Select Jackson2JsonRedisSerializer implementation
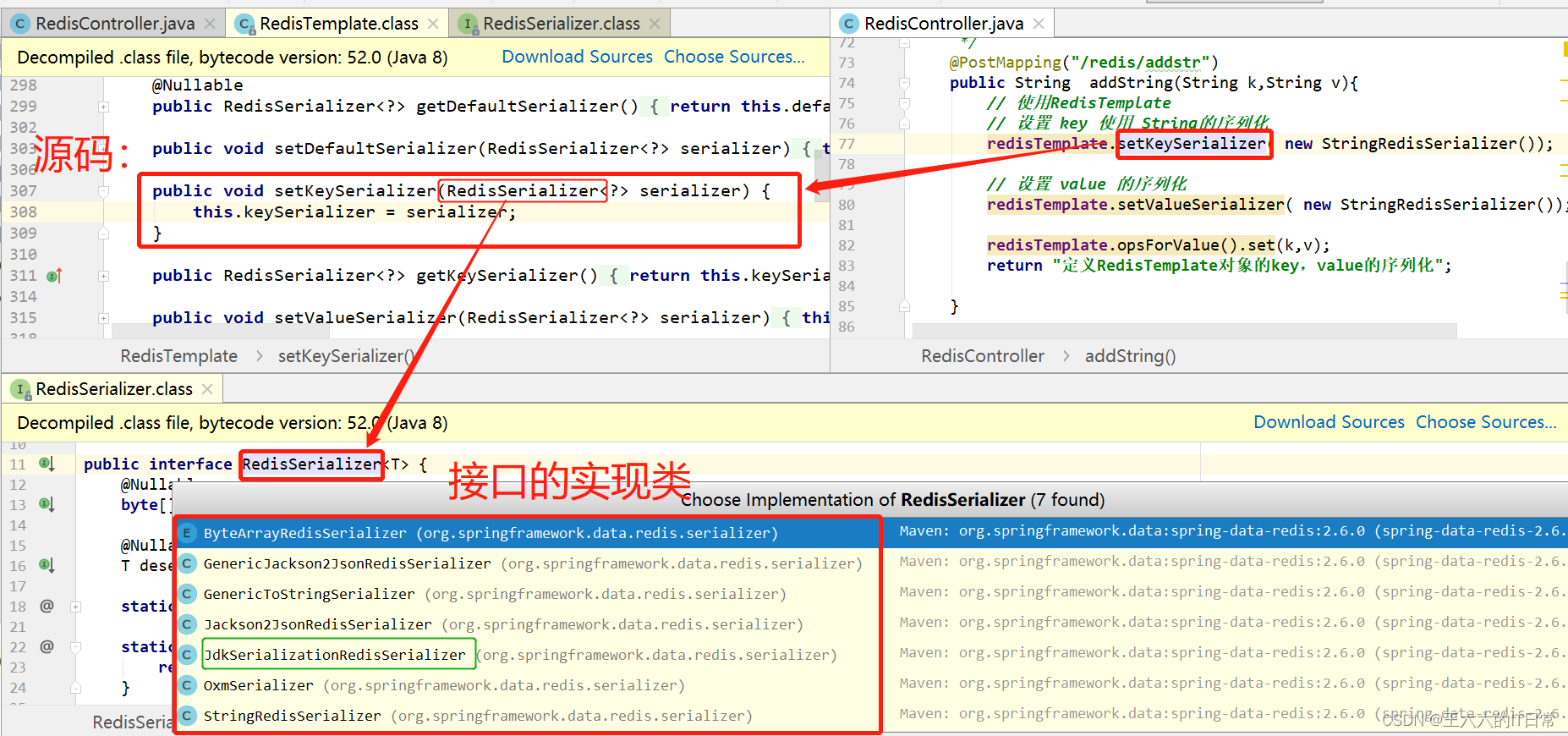 tap(528, 624)
